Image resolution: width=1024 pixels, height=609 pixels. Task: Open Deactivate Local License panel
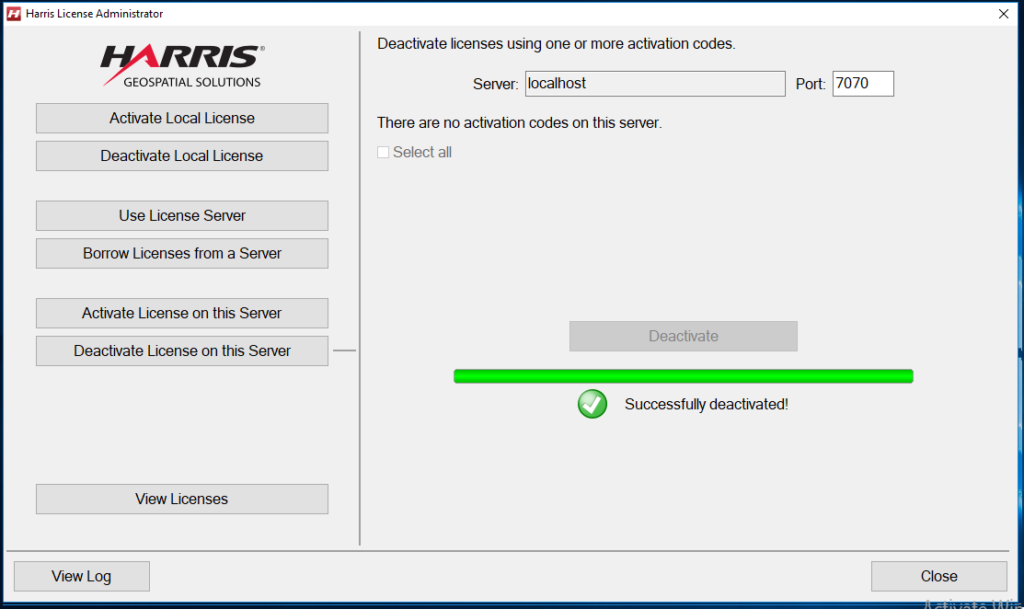pyautogui.click(x=182, y=156)
